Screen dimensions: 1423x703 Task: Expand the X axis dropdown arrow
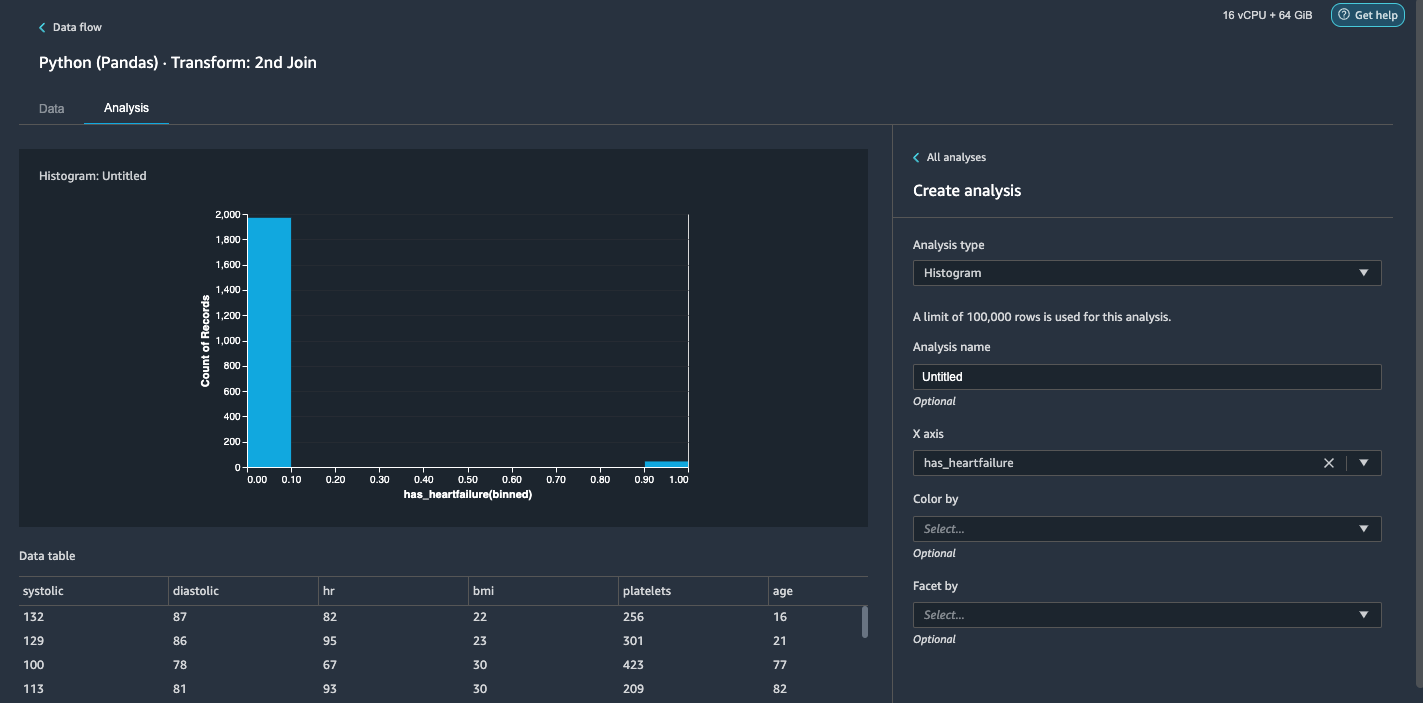[x=1364, y=463]
